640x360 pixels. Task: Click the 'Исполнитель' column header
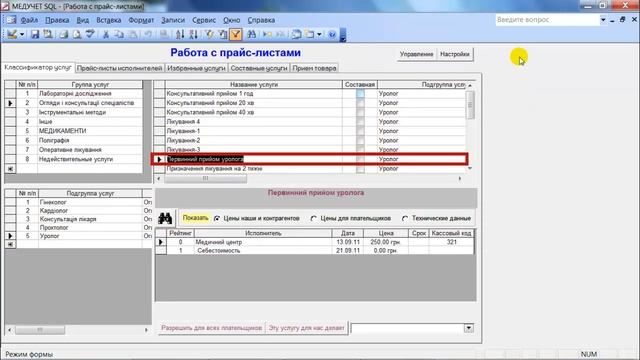pyautogui.click(x=263, y=233)
